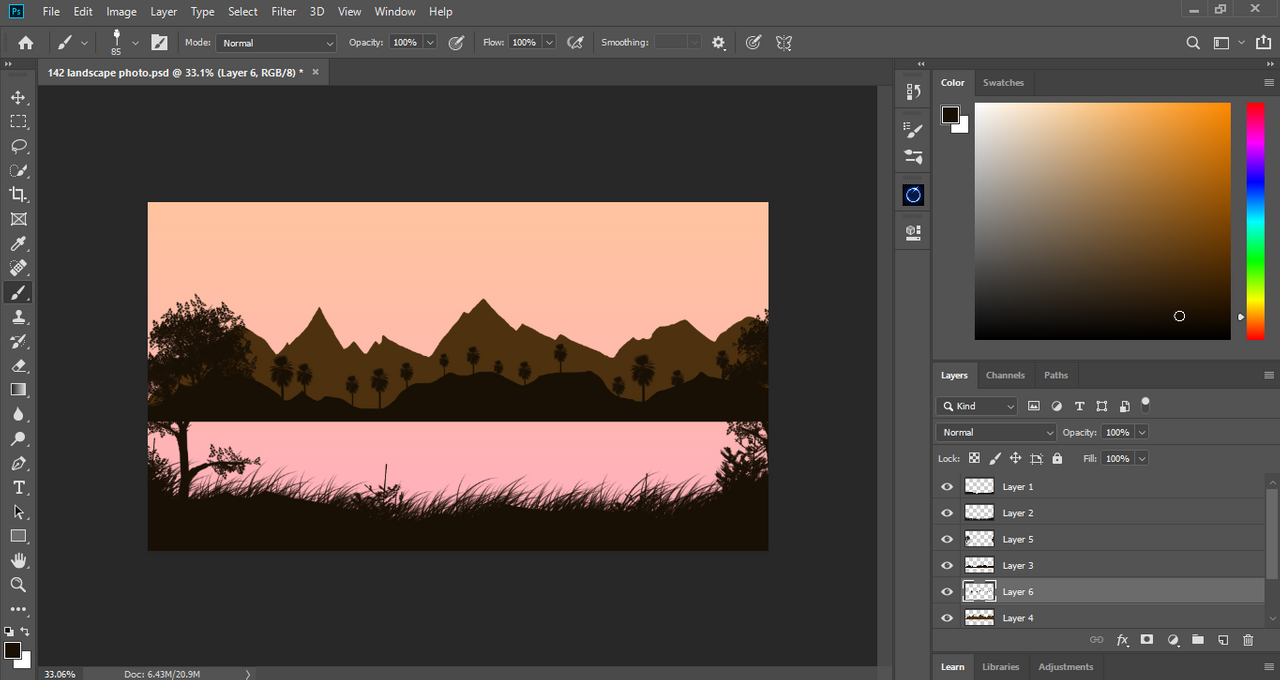Select the Move tool

(18, 97)
